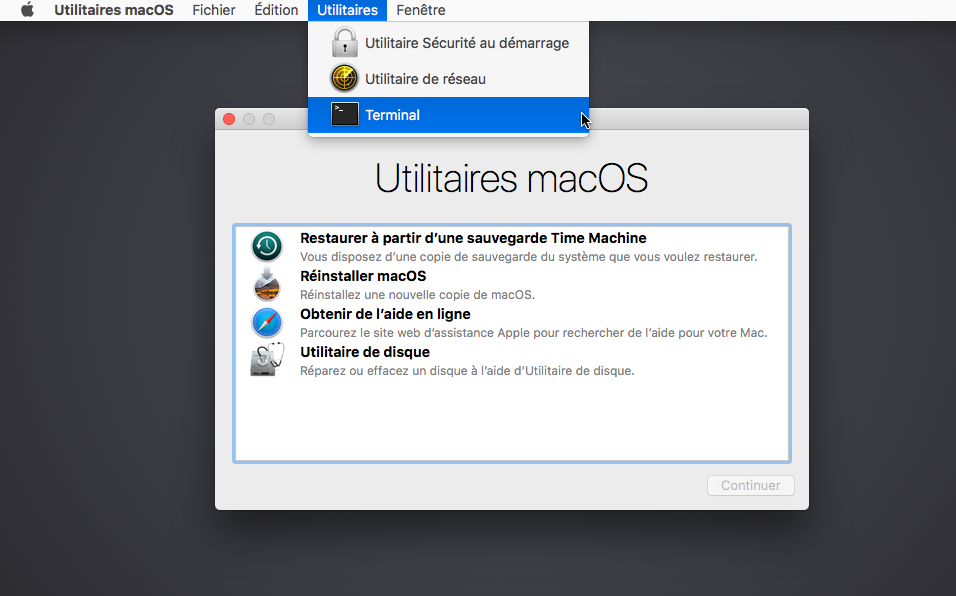This screenshot has height=596, width=956.
Task: Open the Apple menu
Action: [27, 10]
